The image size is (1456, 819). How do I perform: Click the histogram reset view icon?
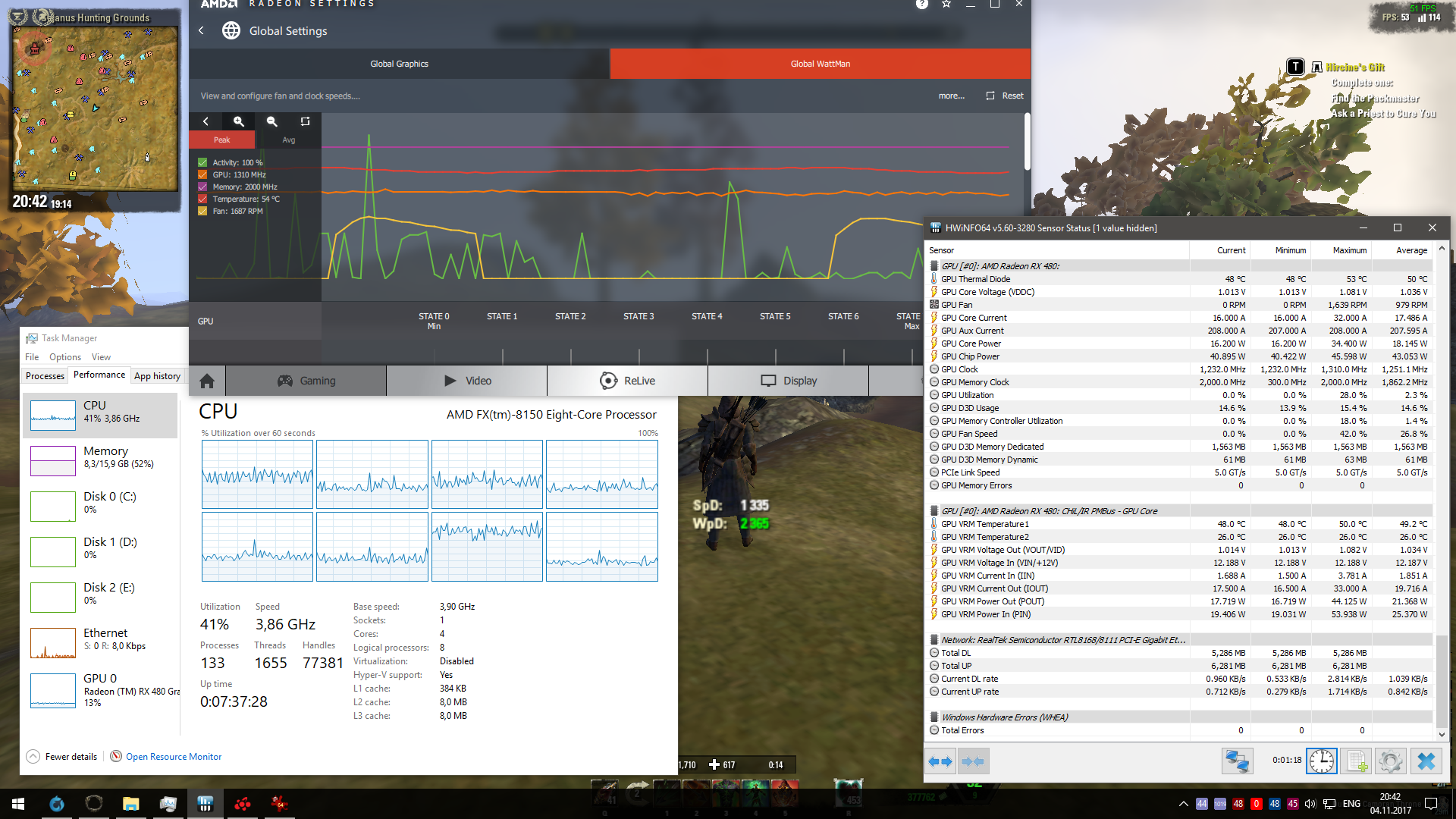tap(305, 121)
